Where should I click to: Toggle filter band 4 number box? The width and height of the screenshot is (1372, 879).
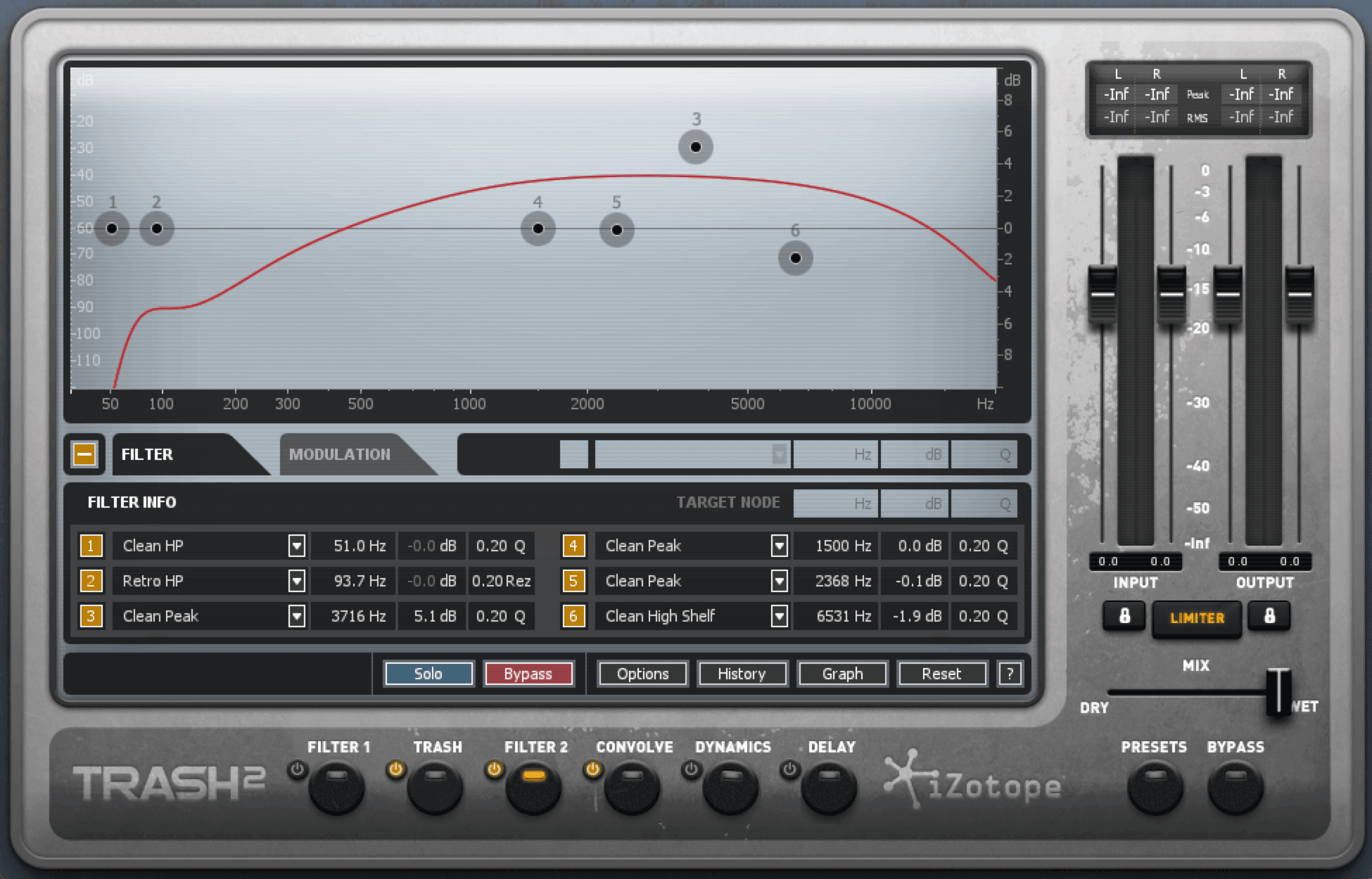[573, 546]
